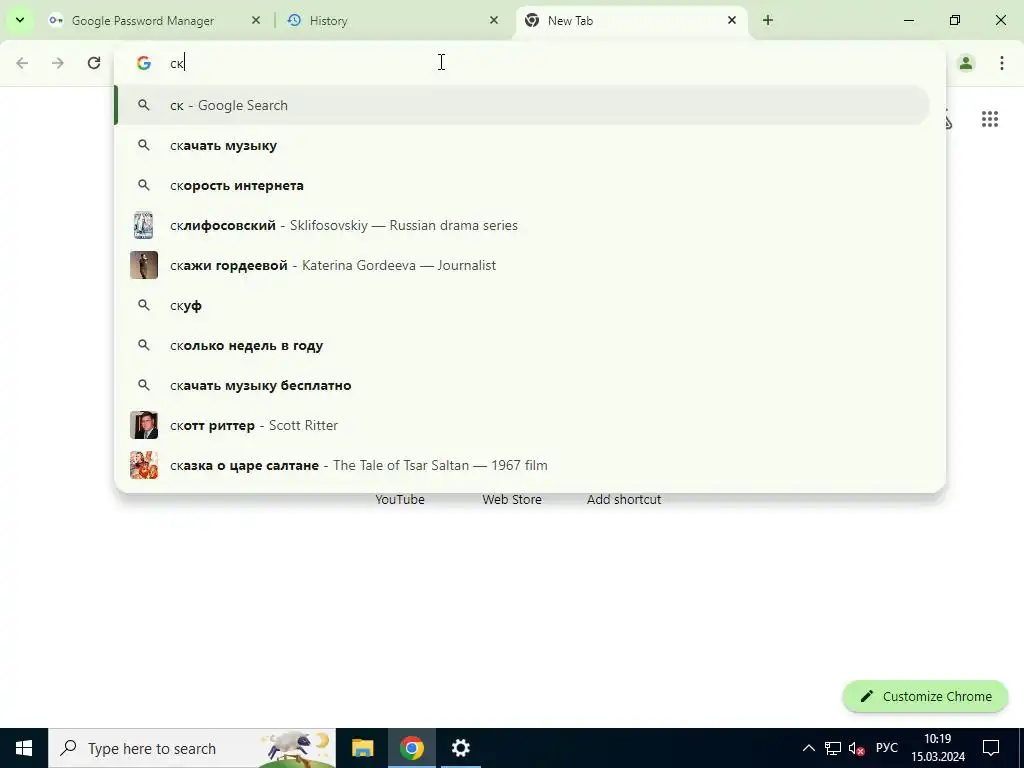Click the network status tray icon
This screenshot has height=768, width=1024.
833,748
